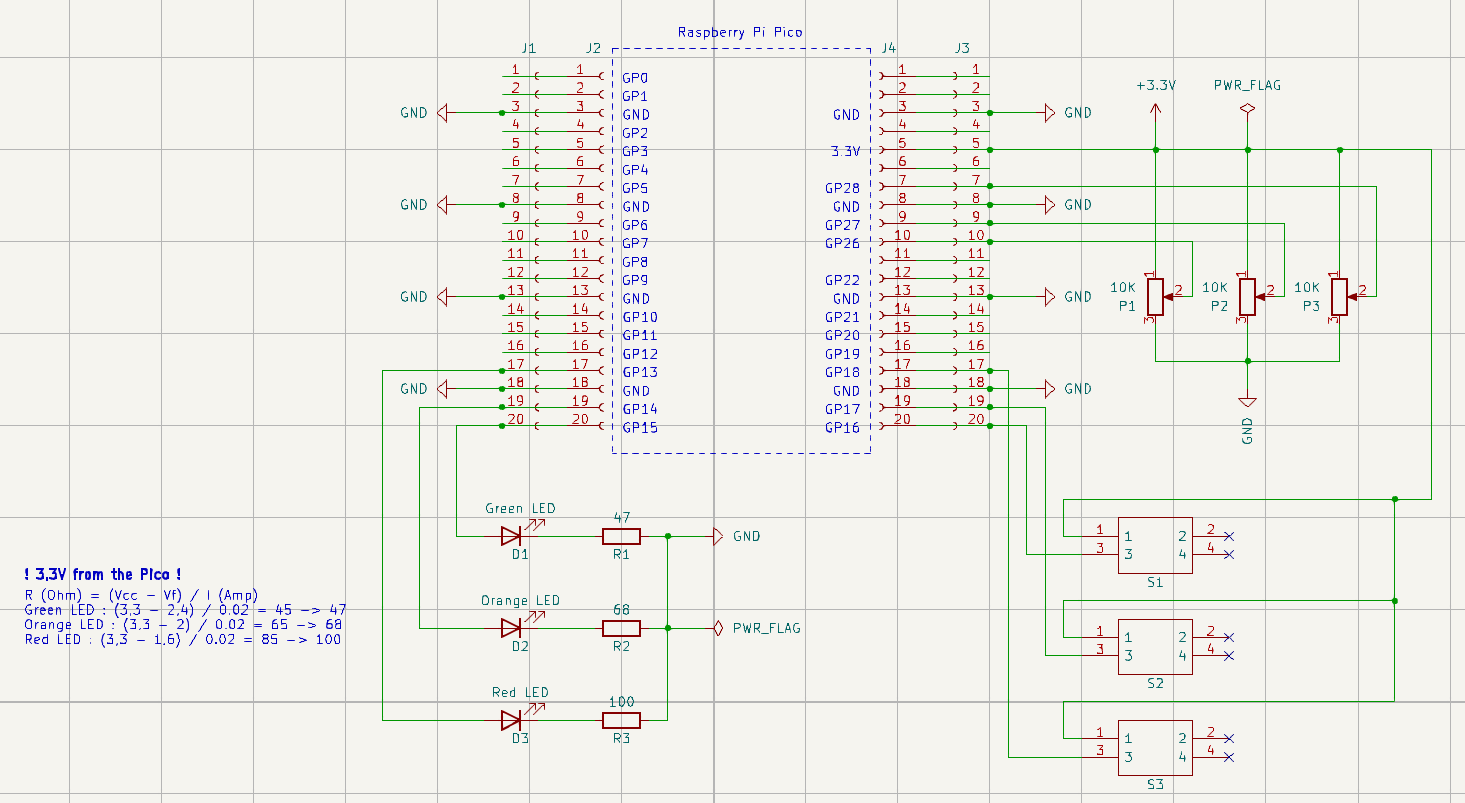Click the R3 resistor symbol
The width and height of the screenshot is (1465, 803).
tap(621, 720)
